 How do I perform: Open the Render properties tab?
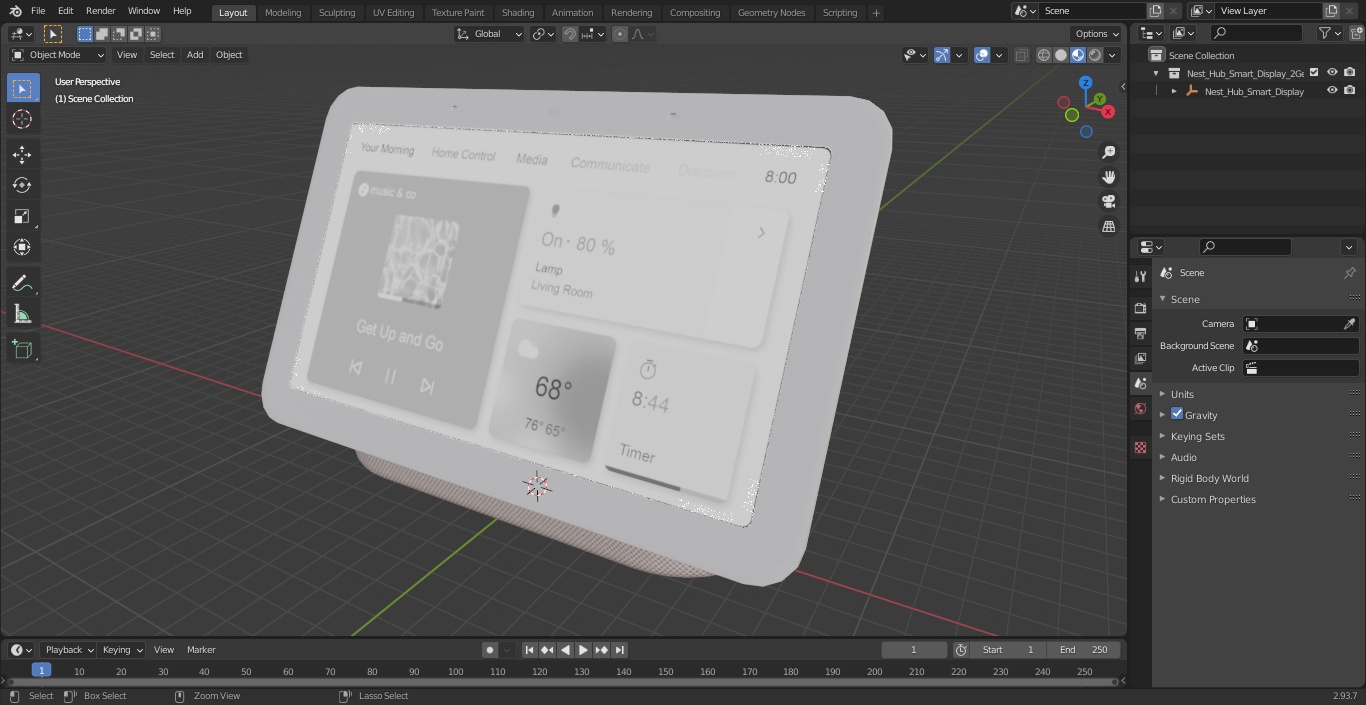coord(1140,308)
